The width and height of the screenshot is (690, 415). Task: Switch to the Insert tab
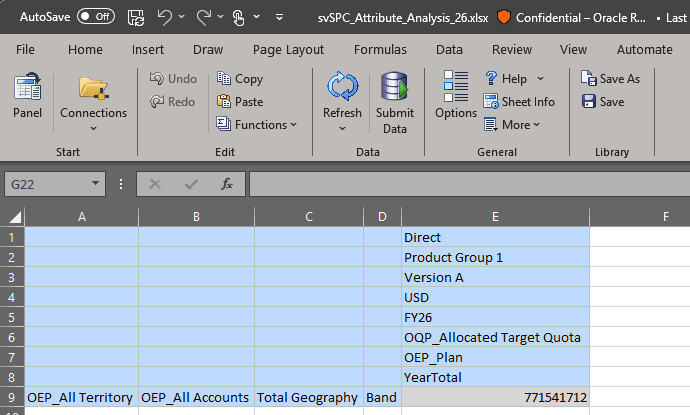148,50
